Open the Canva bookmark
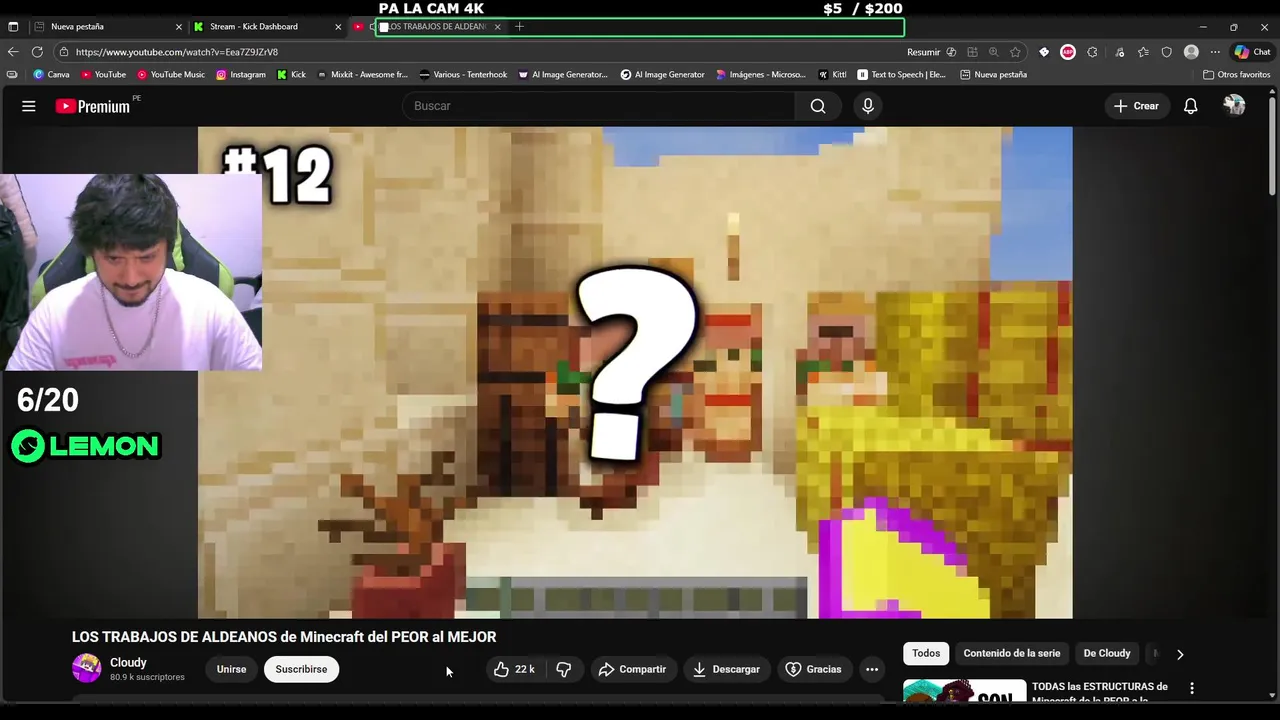Image resolution: width=1280 pixels, height=720 pixels. click(x=51, y=75)
